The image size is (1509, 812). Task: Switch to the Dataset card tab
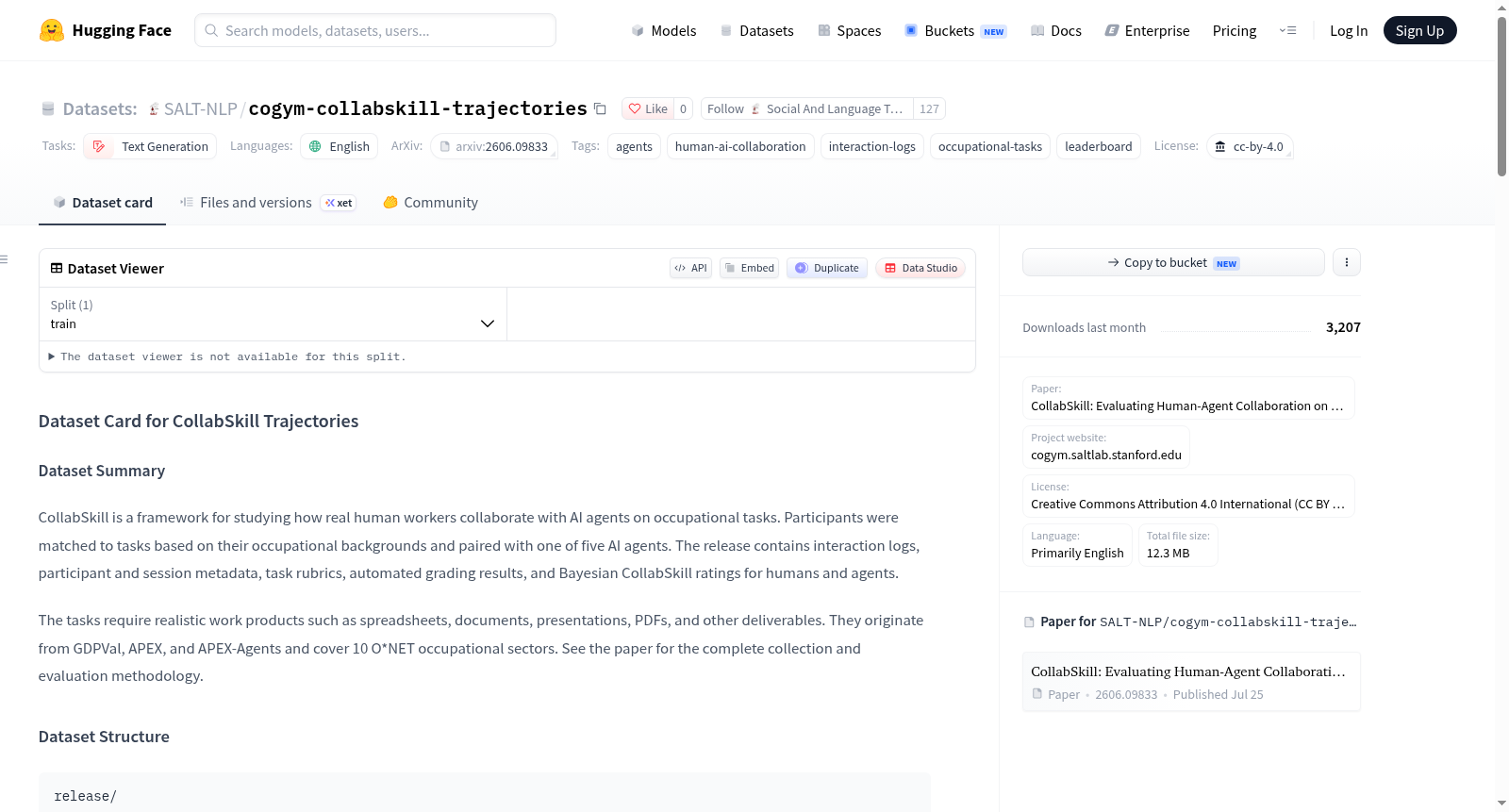point(102,203)
